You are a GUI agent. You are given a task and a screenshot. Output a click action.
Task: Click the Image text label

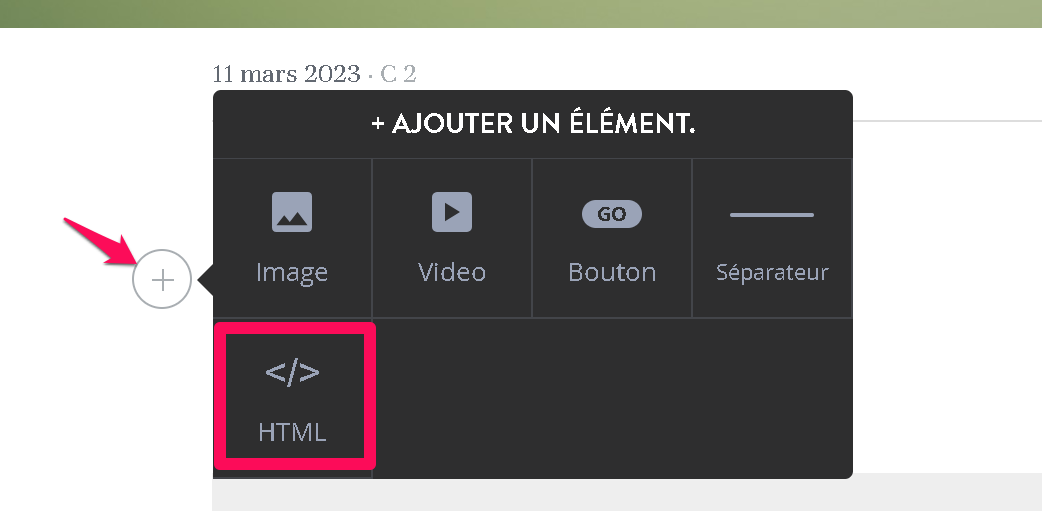pyautogui.click(x=292, y=272)
